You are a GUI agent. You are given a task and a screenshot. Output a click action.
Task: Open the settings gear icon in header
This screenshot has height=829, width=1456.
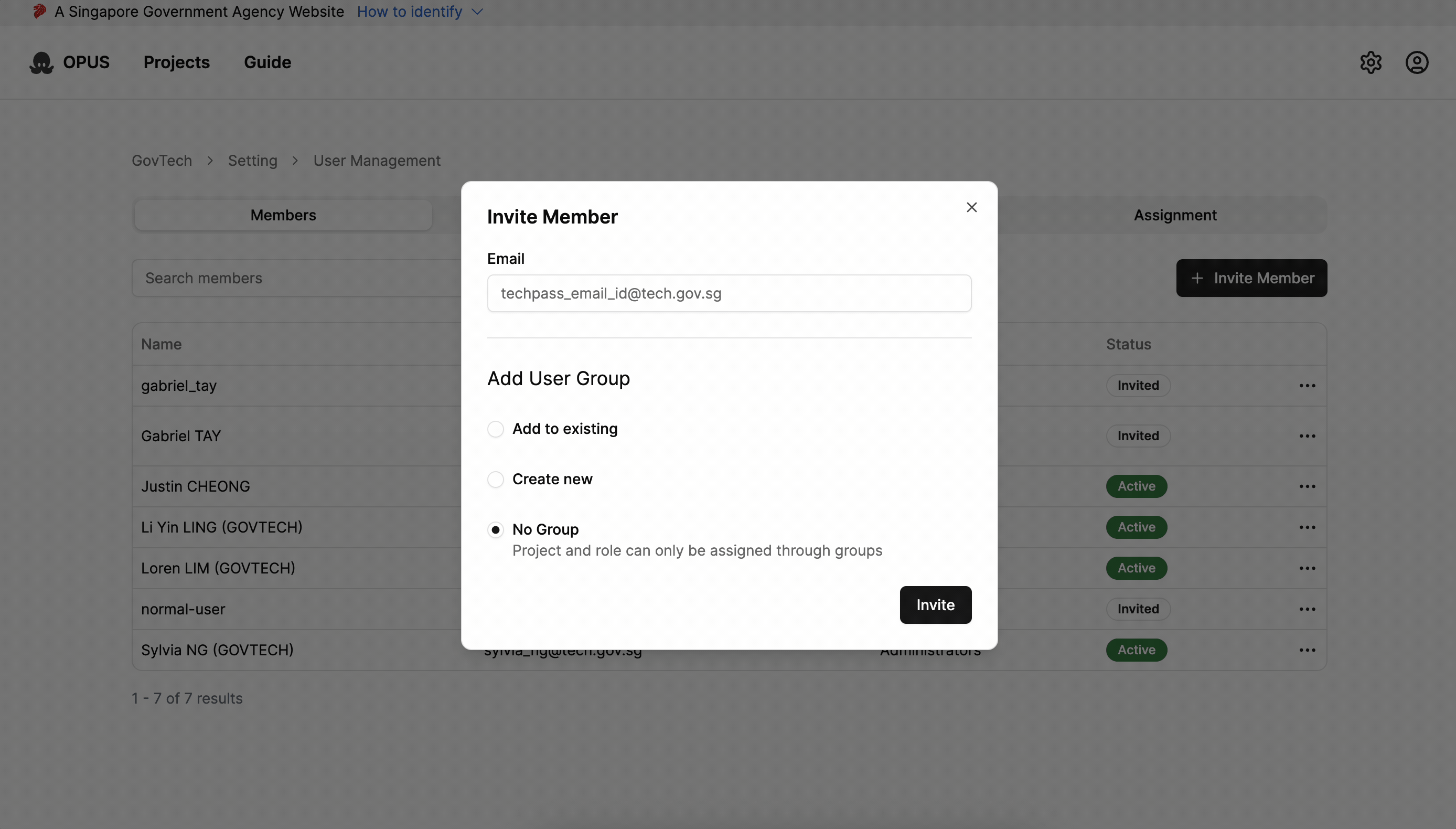click(x=1371, y=62)
